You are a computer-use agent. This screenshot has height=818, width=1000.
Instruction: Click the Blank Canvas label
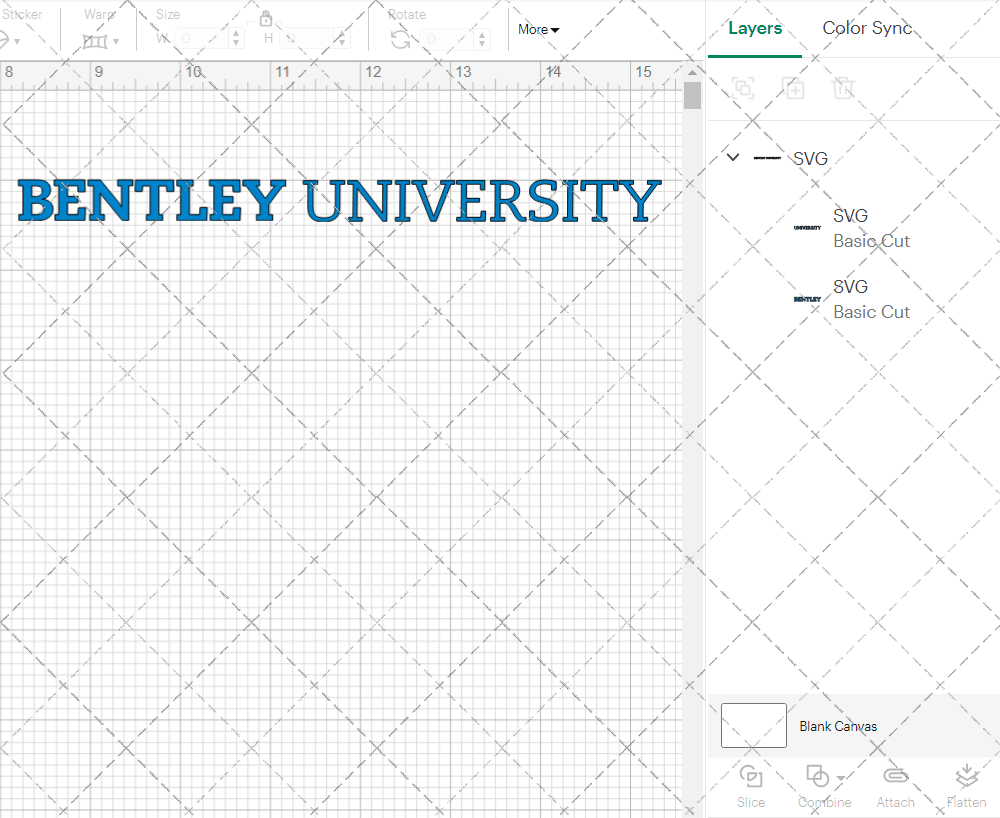[x=838, y=726]
